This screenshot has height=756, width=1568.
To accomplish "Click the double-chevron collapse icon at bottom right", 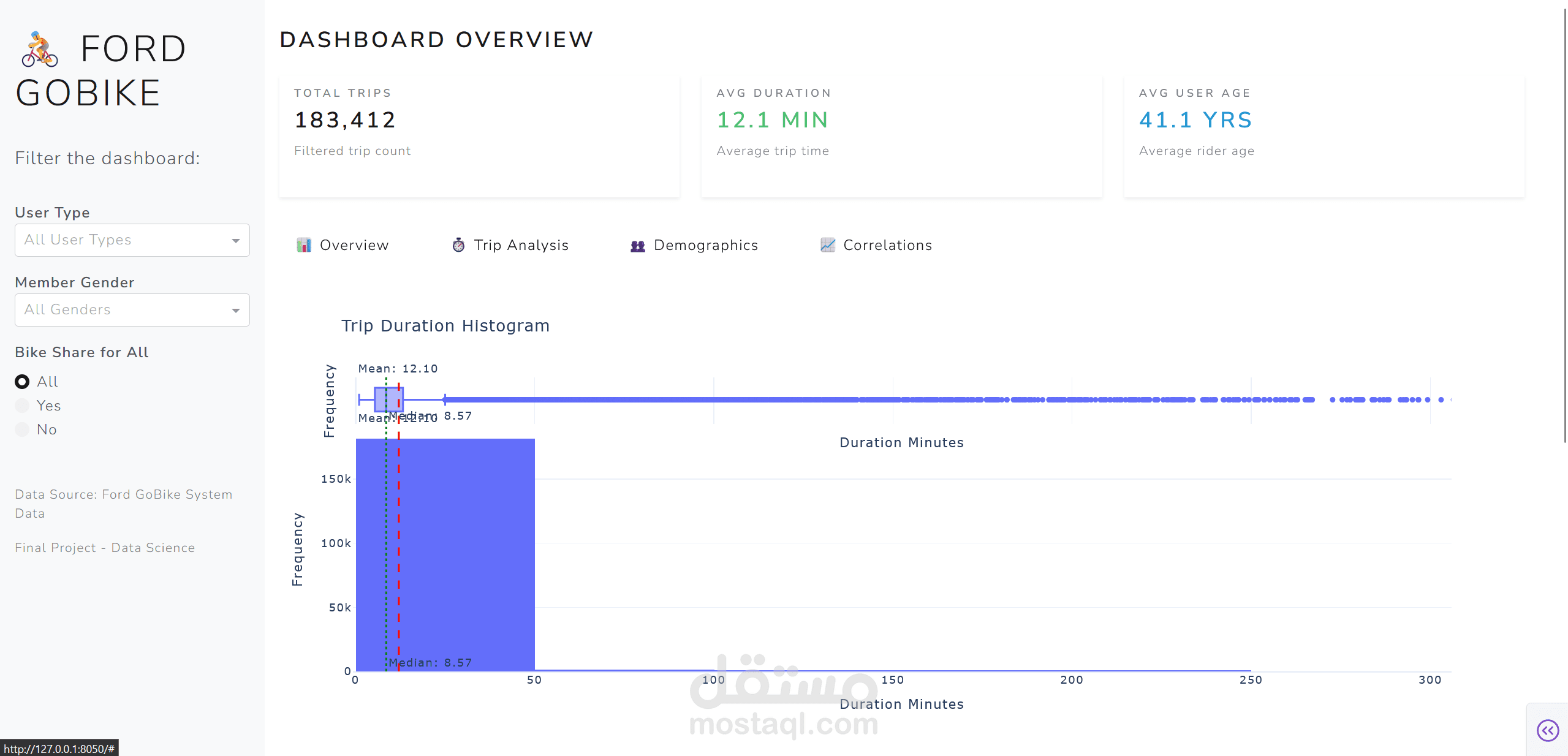I will [1547, 730].
